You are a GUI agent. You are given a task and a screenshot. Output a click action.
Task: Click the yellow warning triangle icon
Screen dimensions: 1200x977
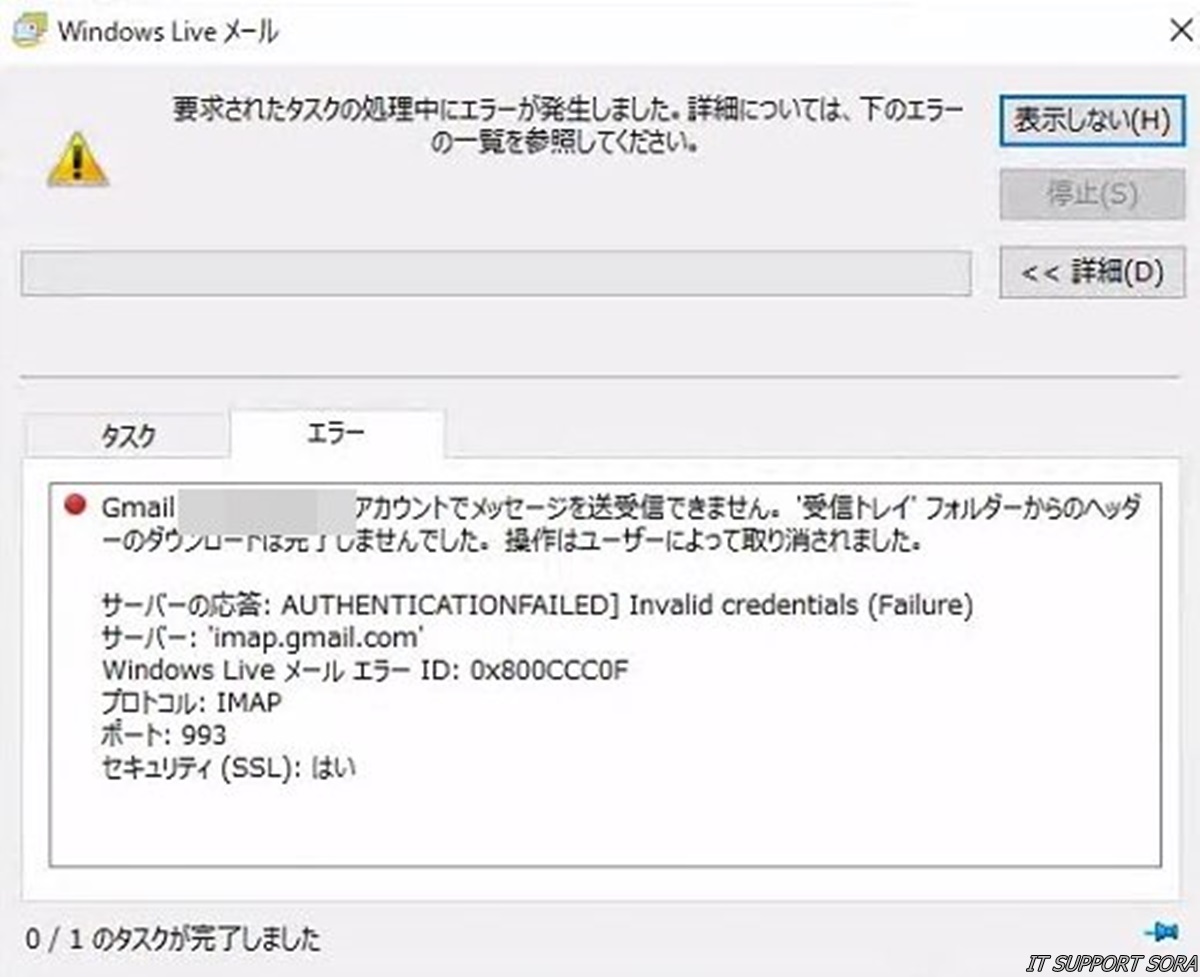coord(77,160)
